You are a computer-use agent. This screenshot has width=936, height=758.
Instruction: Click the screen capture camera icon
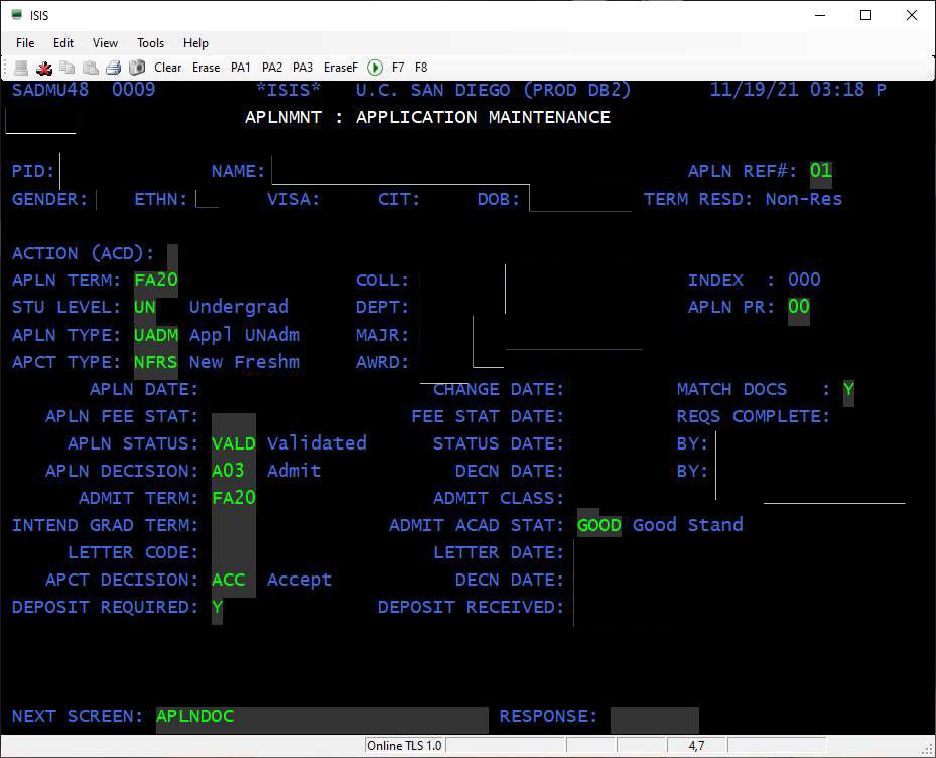[x=137, y=67]
